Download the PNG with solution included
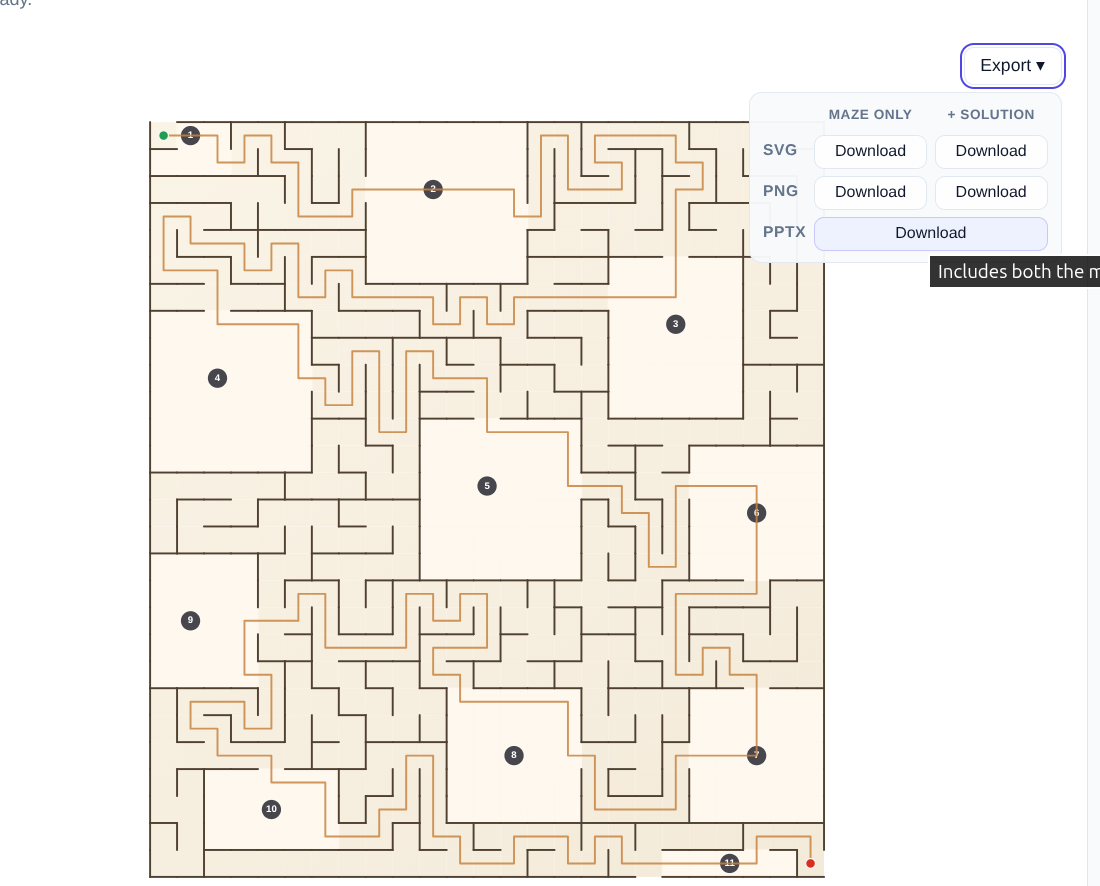The width and height of the screenshot is (1100, 886). 991,192
